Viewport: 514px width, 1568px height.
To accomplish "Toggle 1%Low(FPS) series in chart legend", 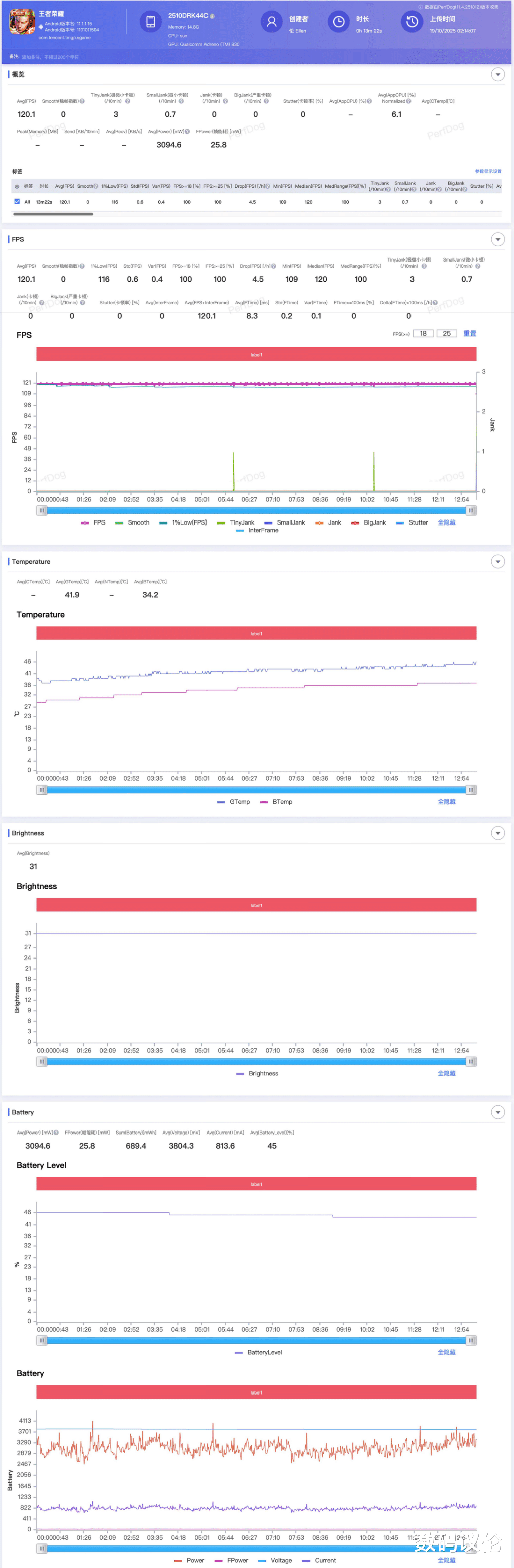I will point(183,523).
